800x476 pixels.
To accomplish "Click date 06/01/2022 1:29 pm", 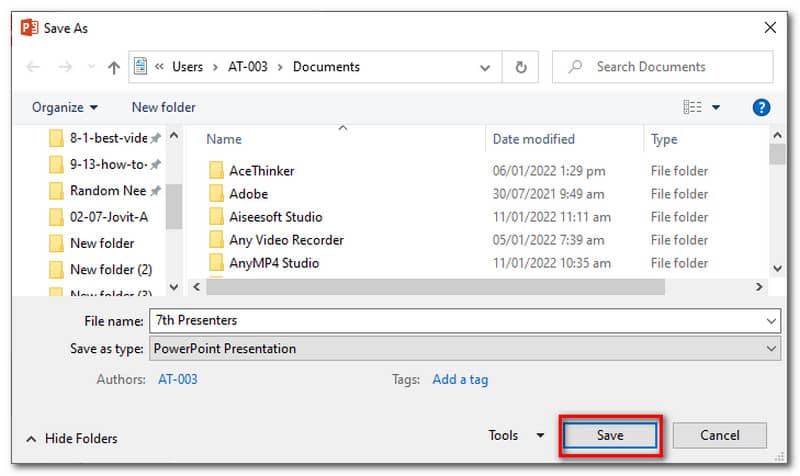I will (x=549, y=171).
